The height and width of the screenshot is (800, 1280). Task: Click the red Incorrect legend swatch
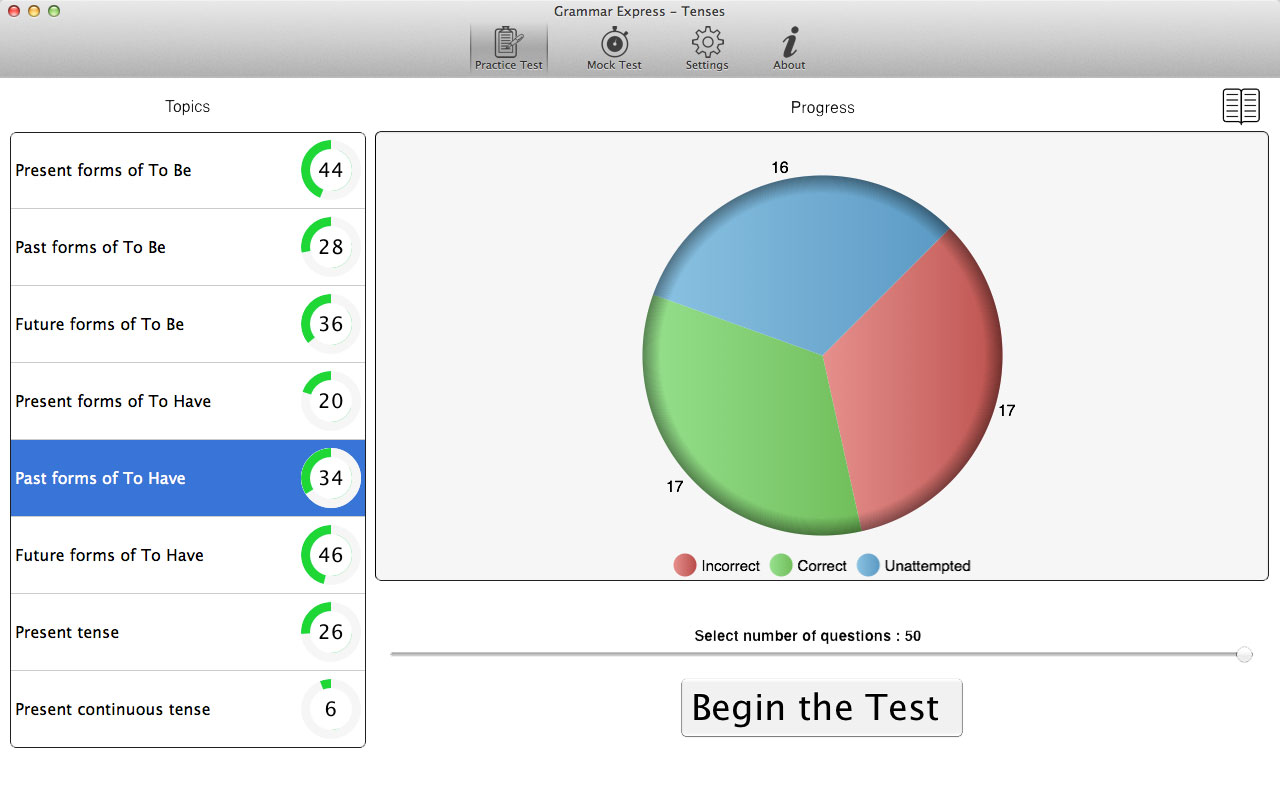coord(685,566)
